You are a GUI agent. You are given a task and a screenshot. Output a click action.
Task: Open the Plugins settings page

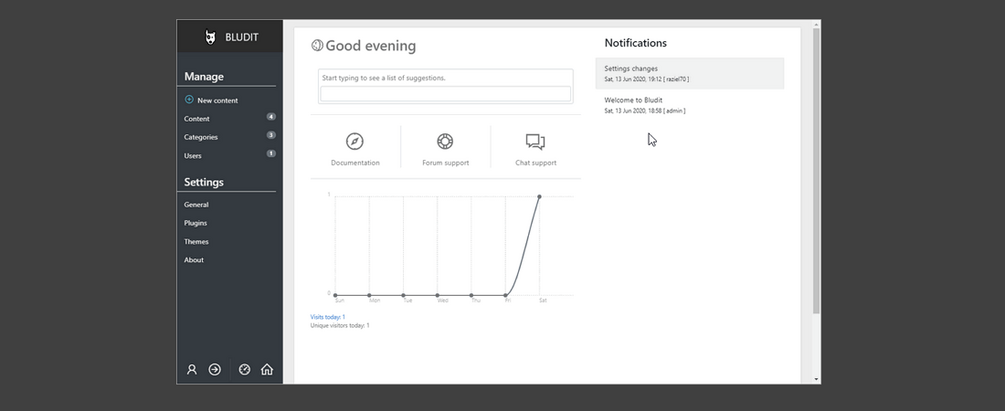[196, 223]
